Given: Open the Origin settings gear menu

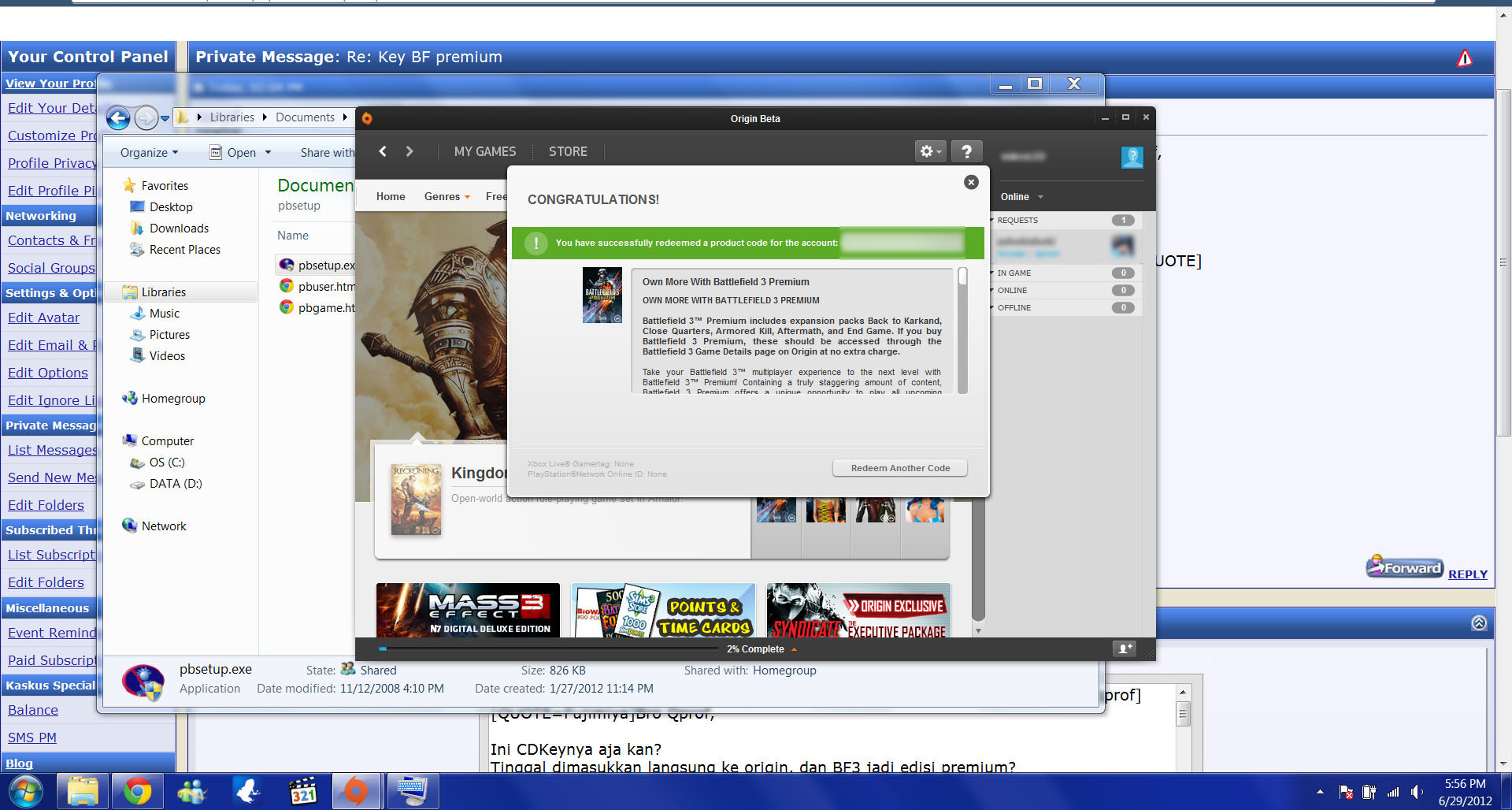Looking at the screenshot, I should [x=930, y=151].
